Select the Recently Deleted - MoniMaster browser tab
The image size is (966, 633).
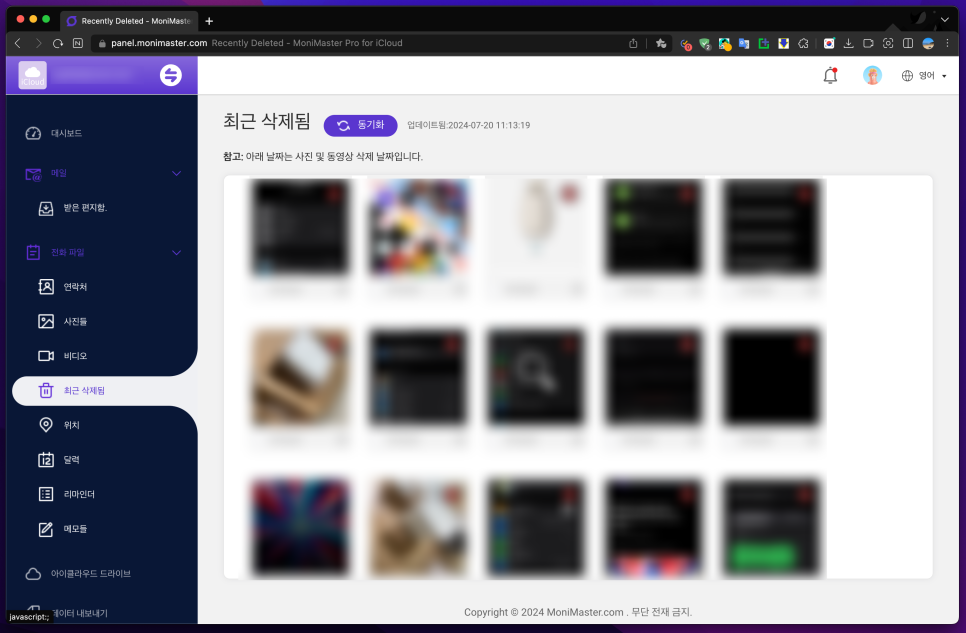click(x=129, y=21)
